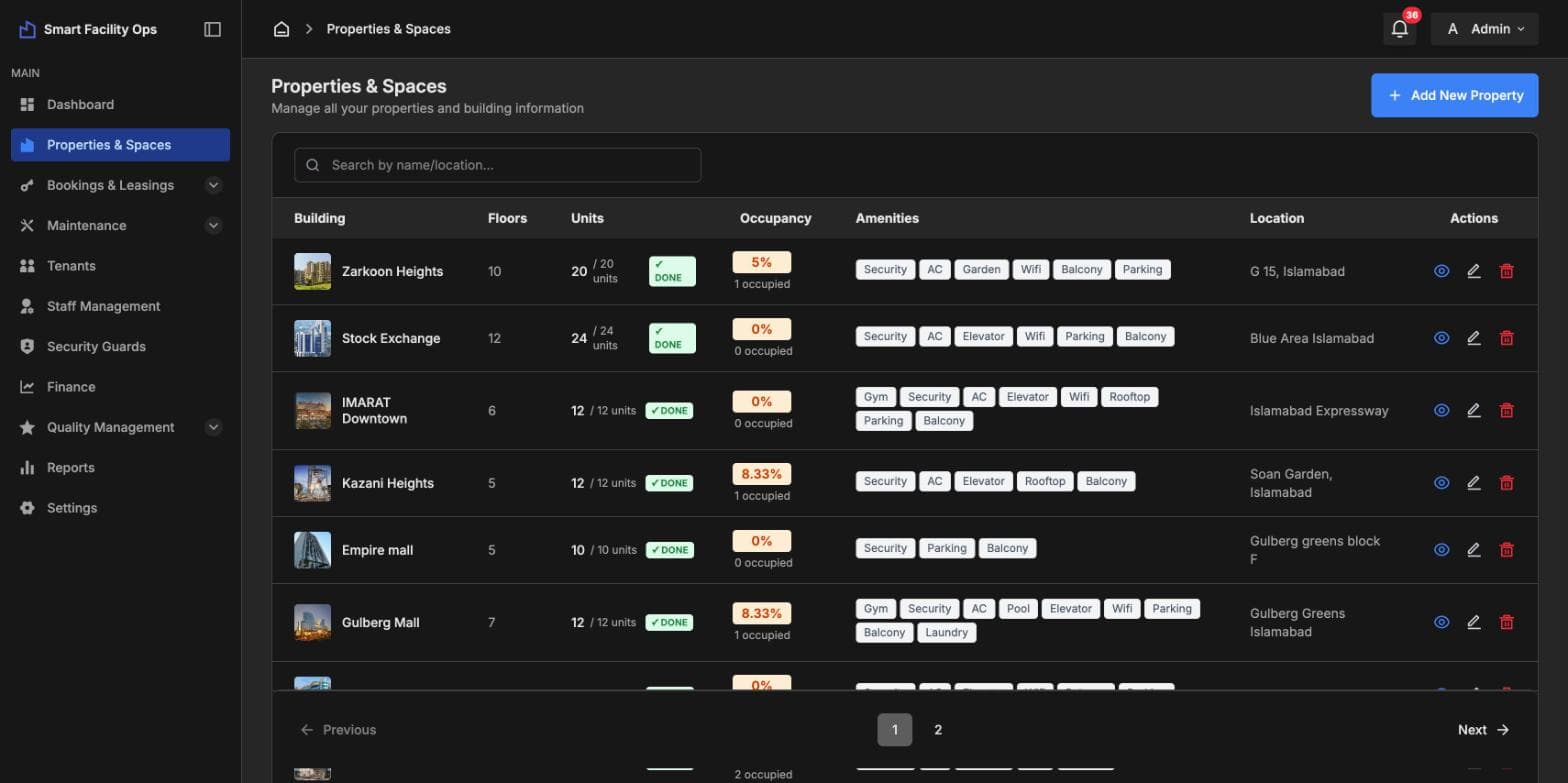Toggle the sidebar collapse icon
Screen dimensions: 1568x783
tap(212, 29)
